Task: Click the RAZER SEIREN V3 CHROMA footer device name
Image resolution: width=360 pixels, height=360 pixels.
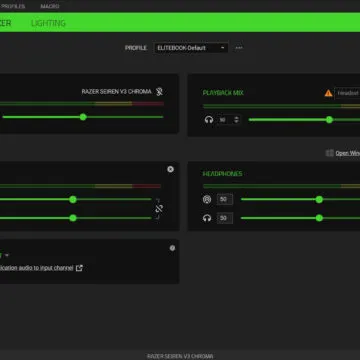Action: pyautogui.click(x=180, y=356)
